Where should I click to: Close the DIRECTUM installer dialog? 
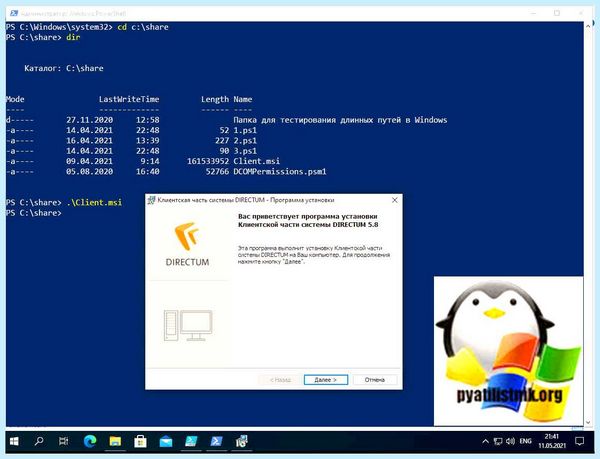395,200
